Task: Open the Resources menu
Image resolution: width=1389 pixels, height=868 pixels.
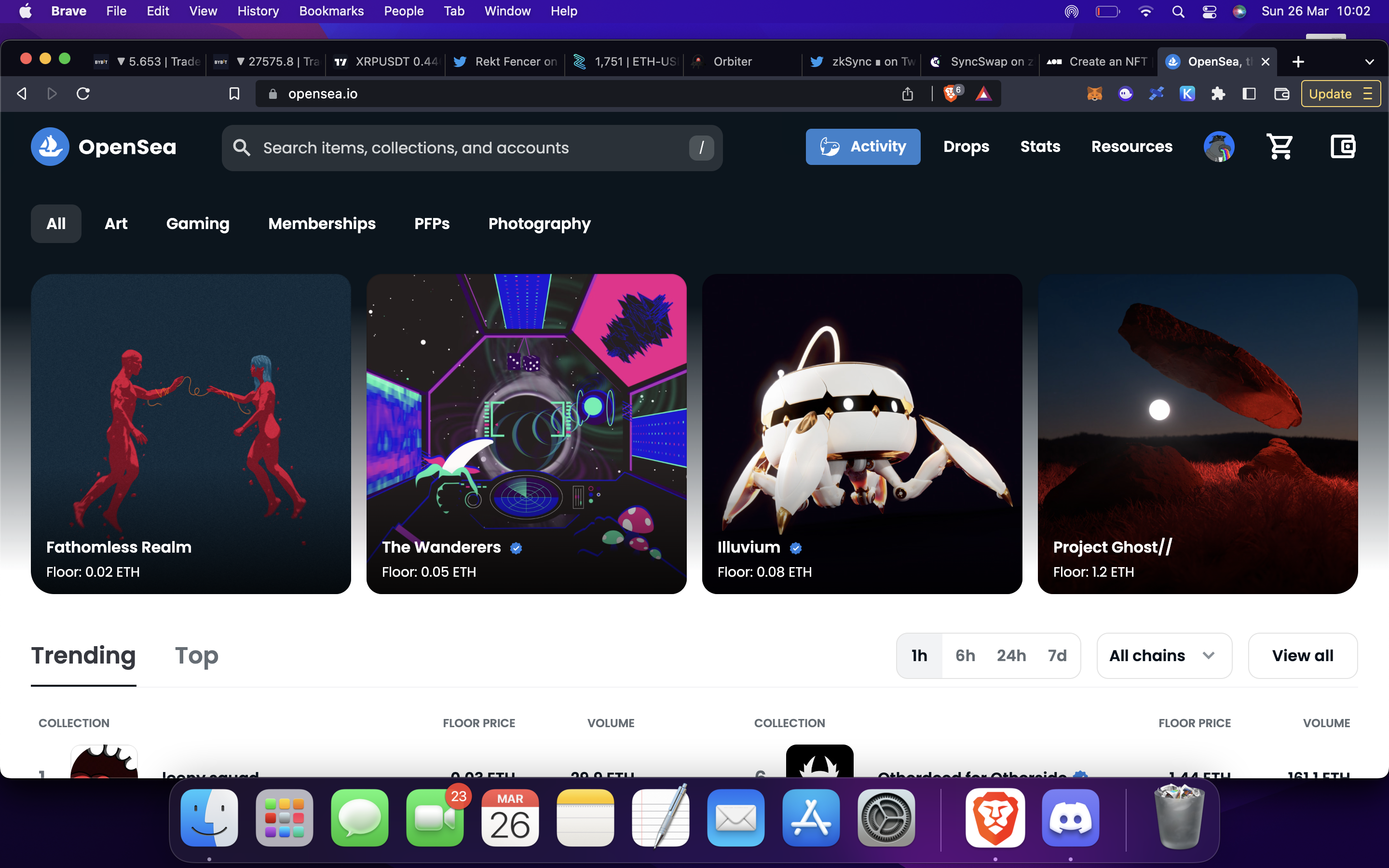Action: point(1132,147)
